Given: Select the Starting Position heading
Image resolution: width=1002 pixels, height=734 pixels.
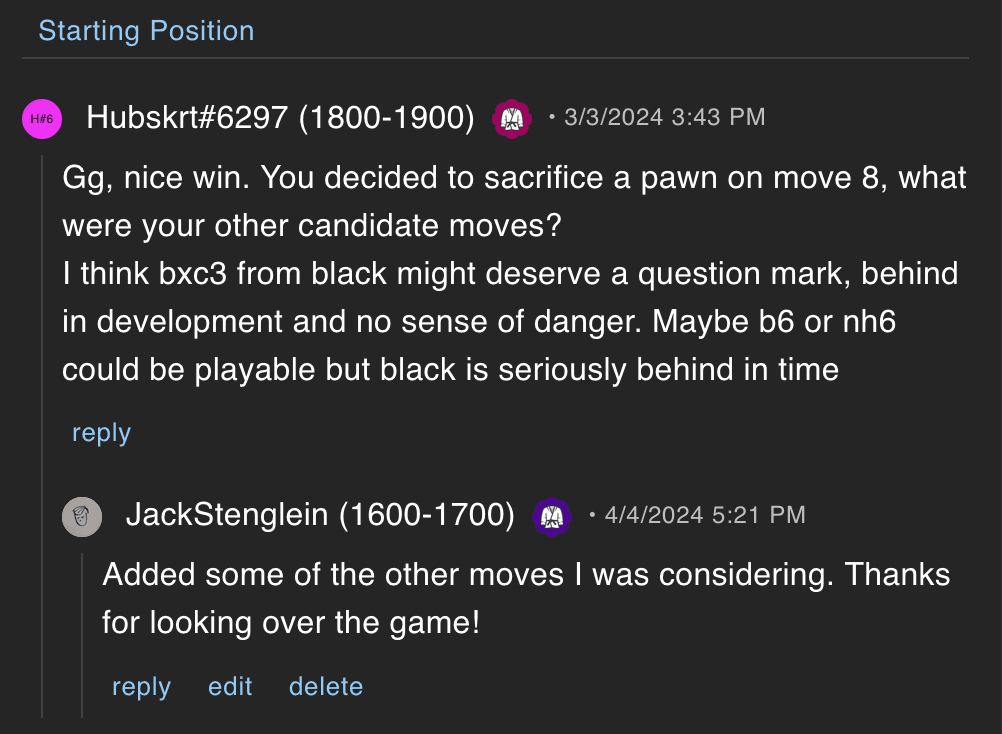Looking at the screenshot, I should pos(146,31).
